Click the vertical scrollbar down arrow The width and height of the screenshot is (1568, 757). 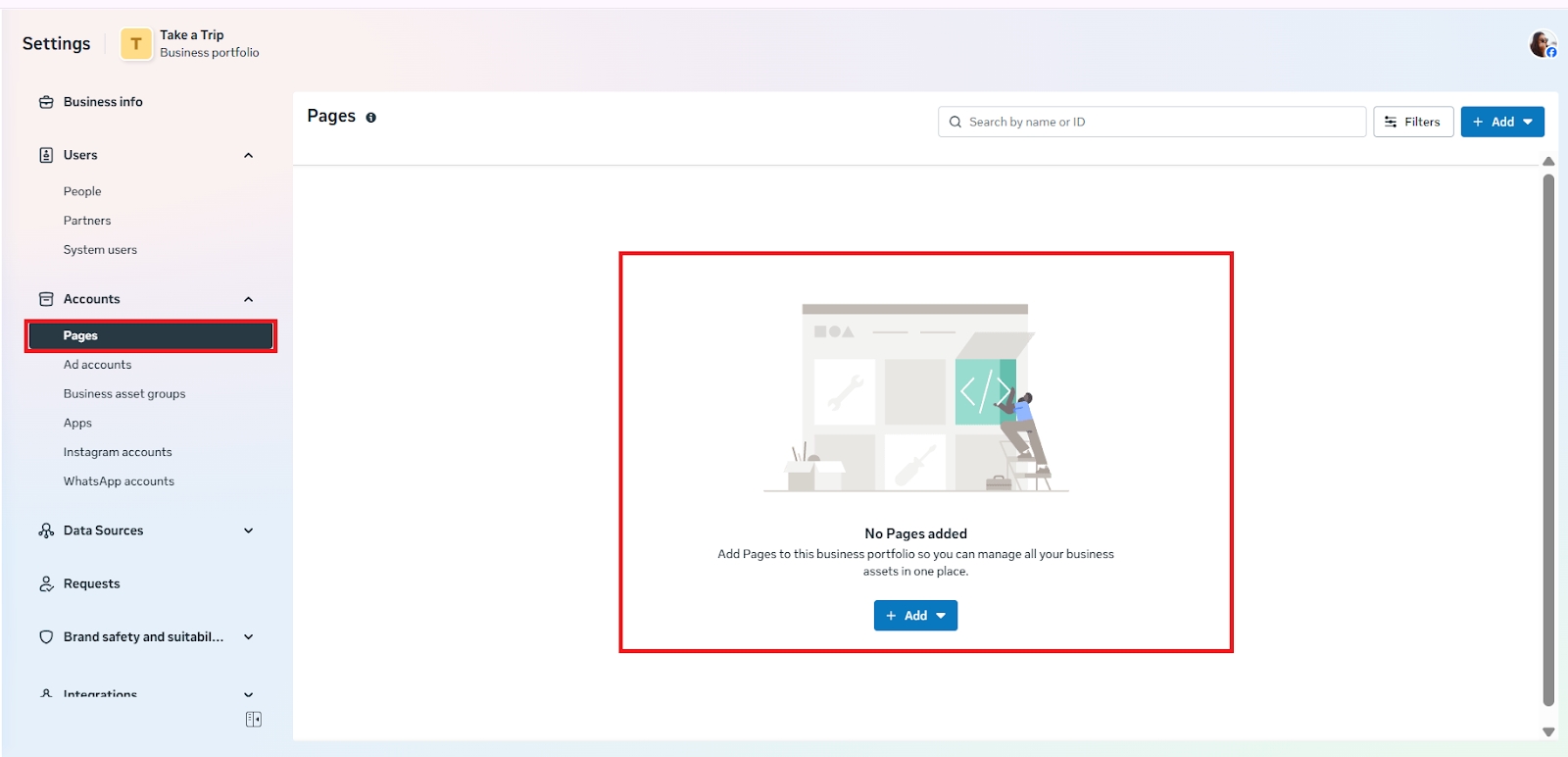[x=1548, y=732]
